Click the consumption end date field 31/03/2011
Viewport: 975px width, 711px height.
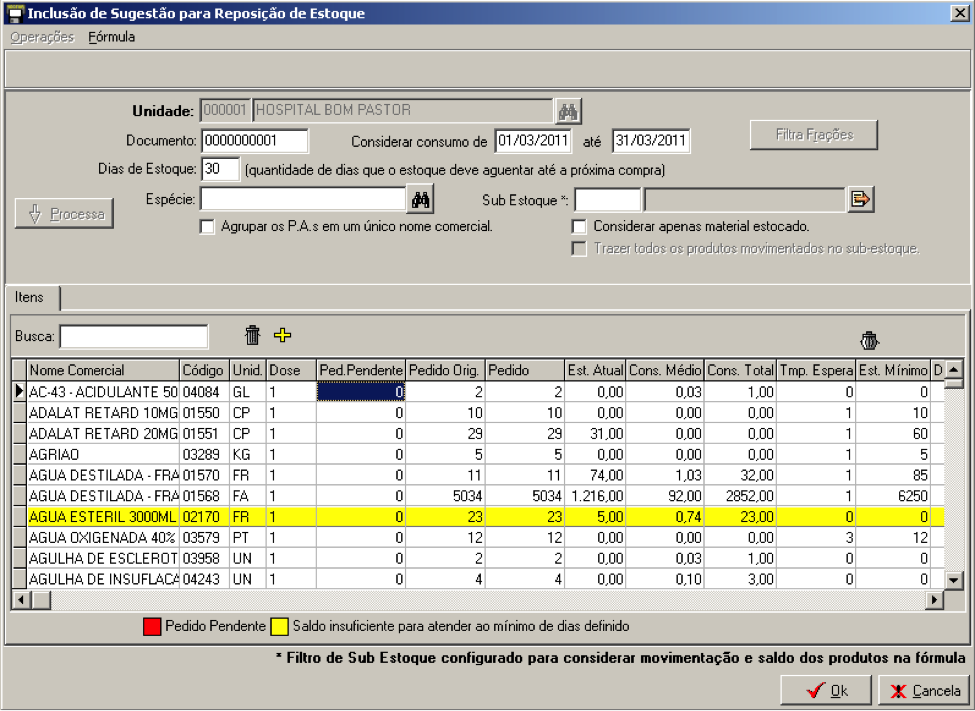click(651, 141)
